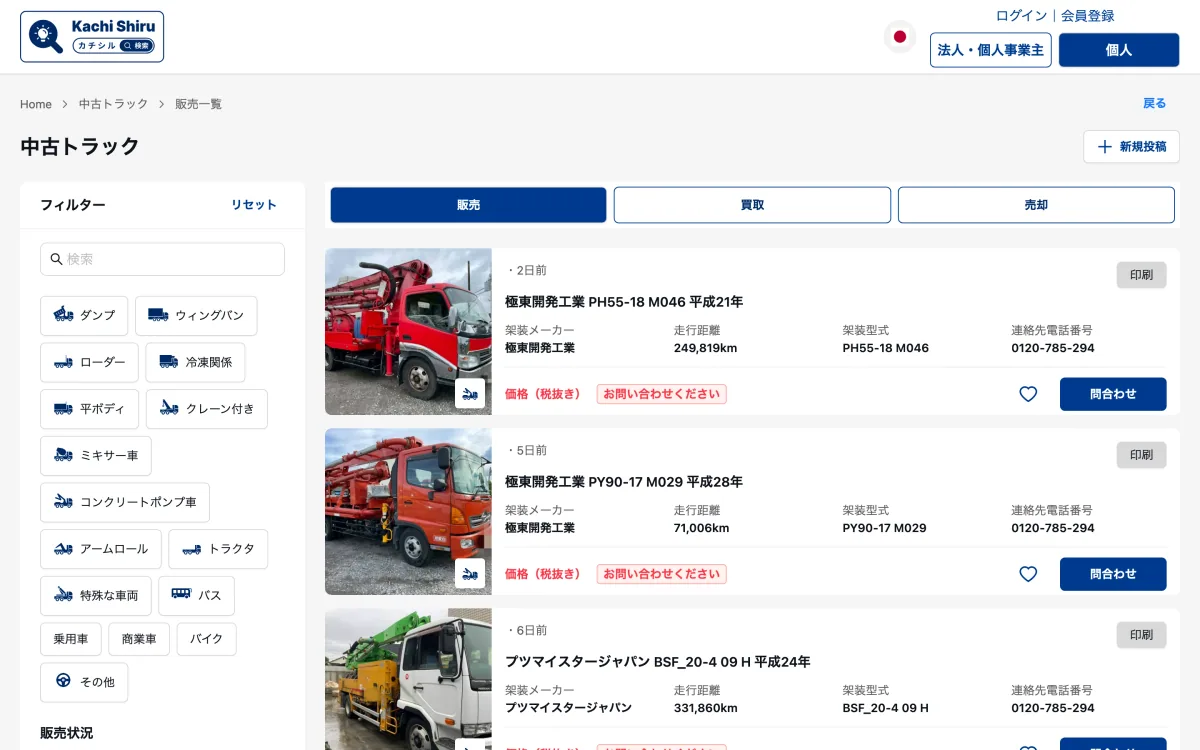Select the 販売 tab
This screenshot has width=1200, height=750.
pyautogui.click(x=468, y=205)
